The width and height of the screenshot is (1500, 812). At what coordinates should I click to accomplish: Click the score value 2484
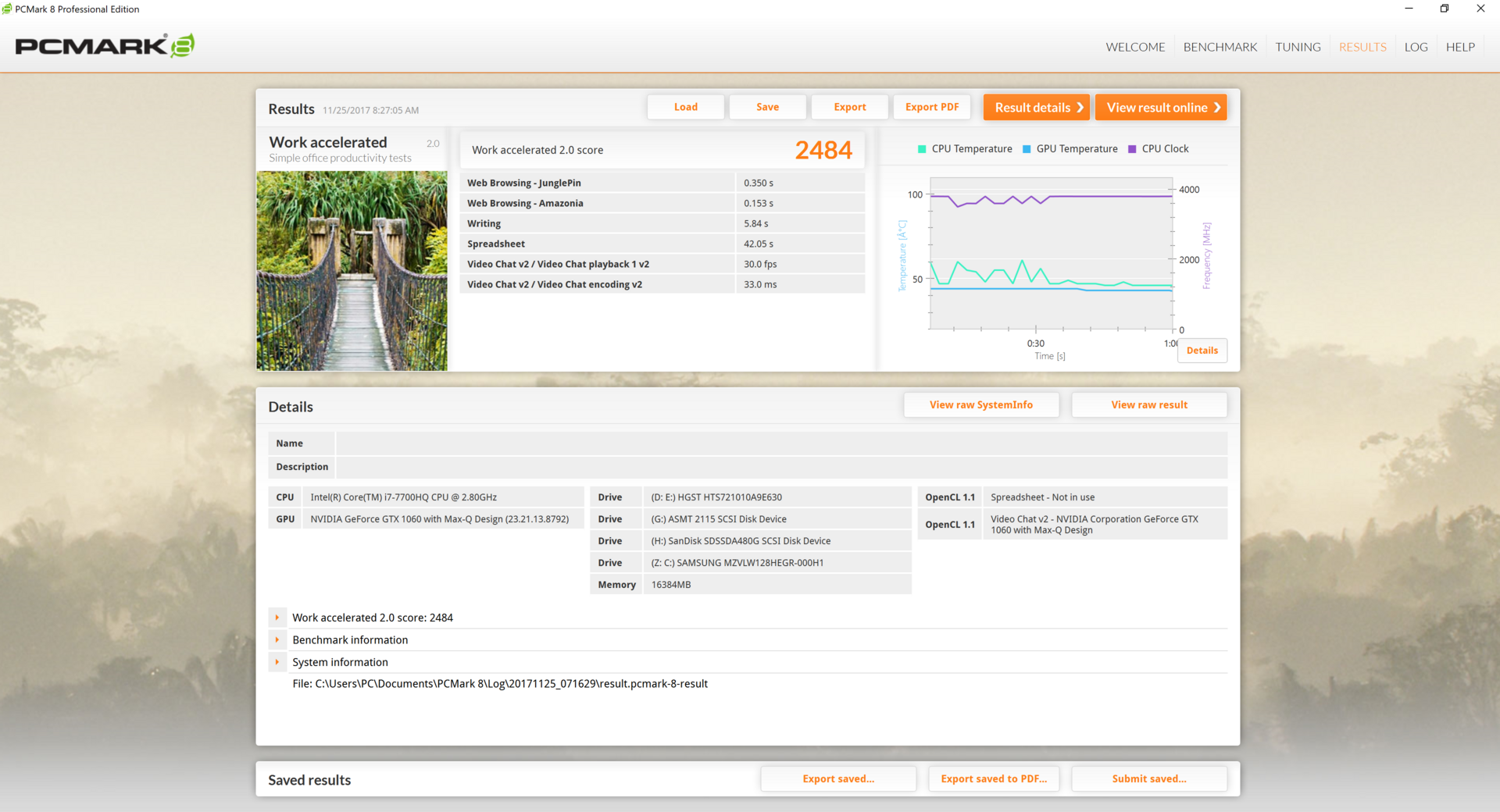click(823, 150)
